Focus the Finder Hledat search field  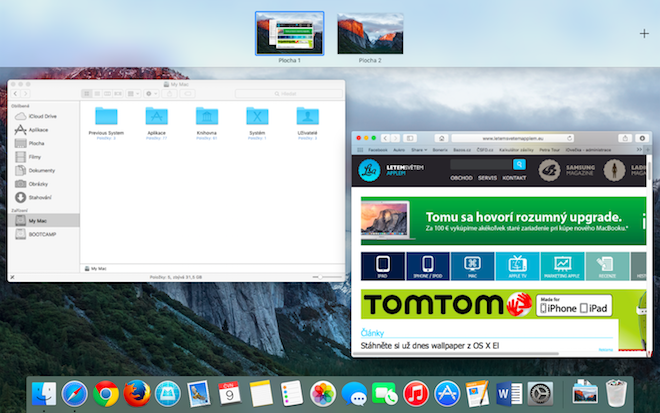click(288, 93)
